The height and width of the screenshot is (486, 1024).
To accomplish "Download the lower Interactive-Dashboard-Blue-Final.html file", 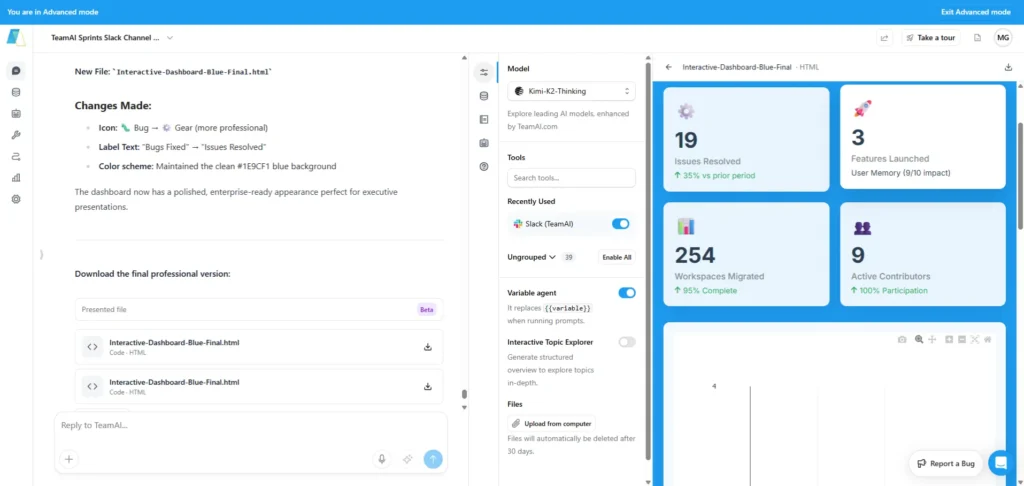I will [428, 387].
